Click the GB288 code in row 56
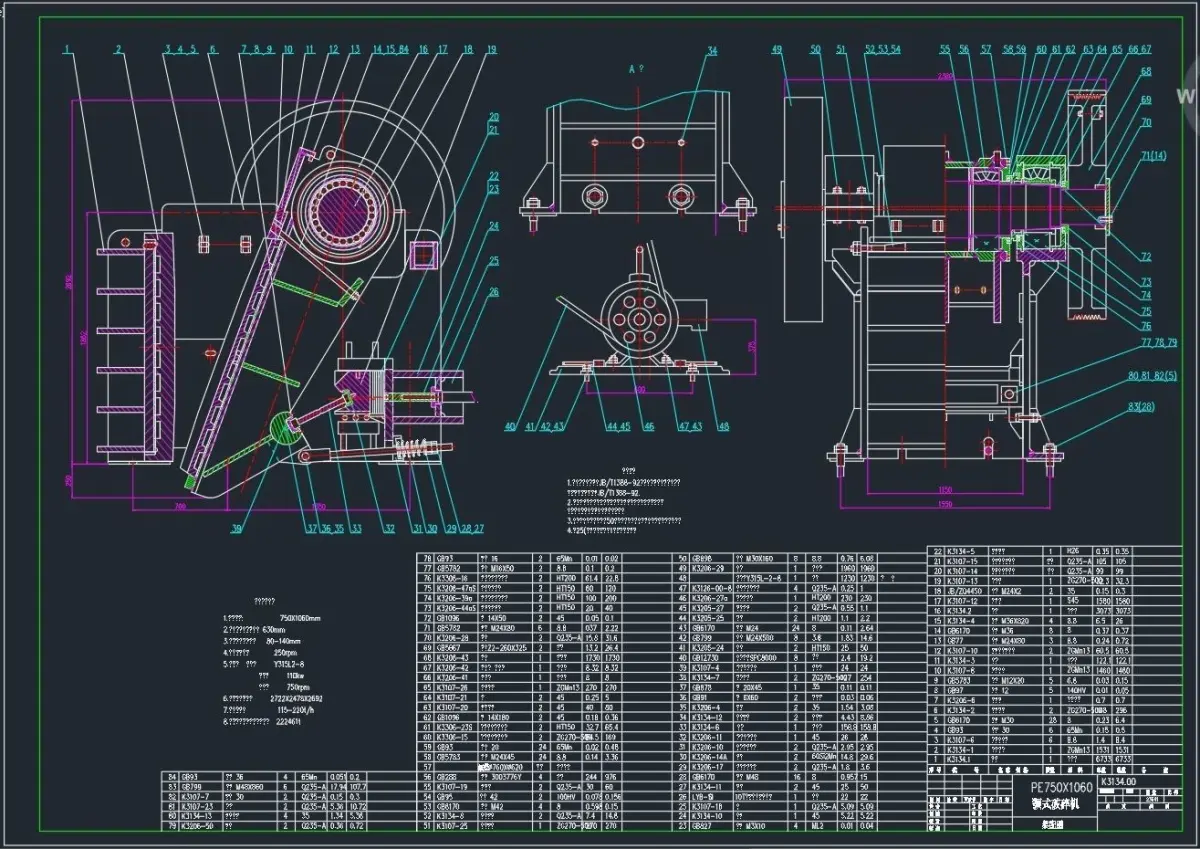1200x849 pixels. (x=448, y=777)
